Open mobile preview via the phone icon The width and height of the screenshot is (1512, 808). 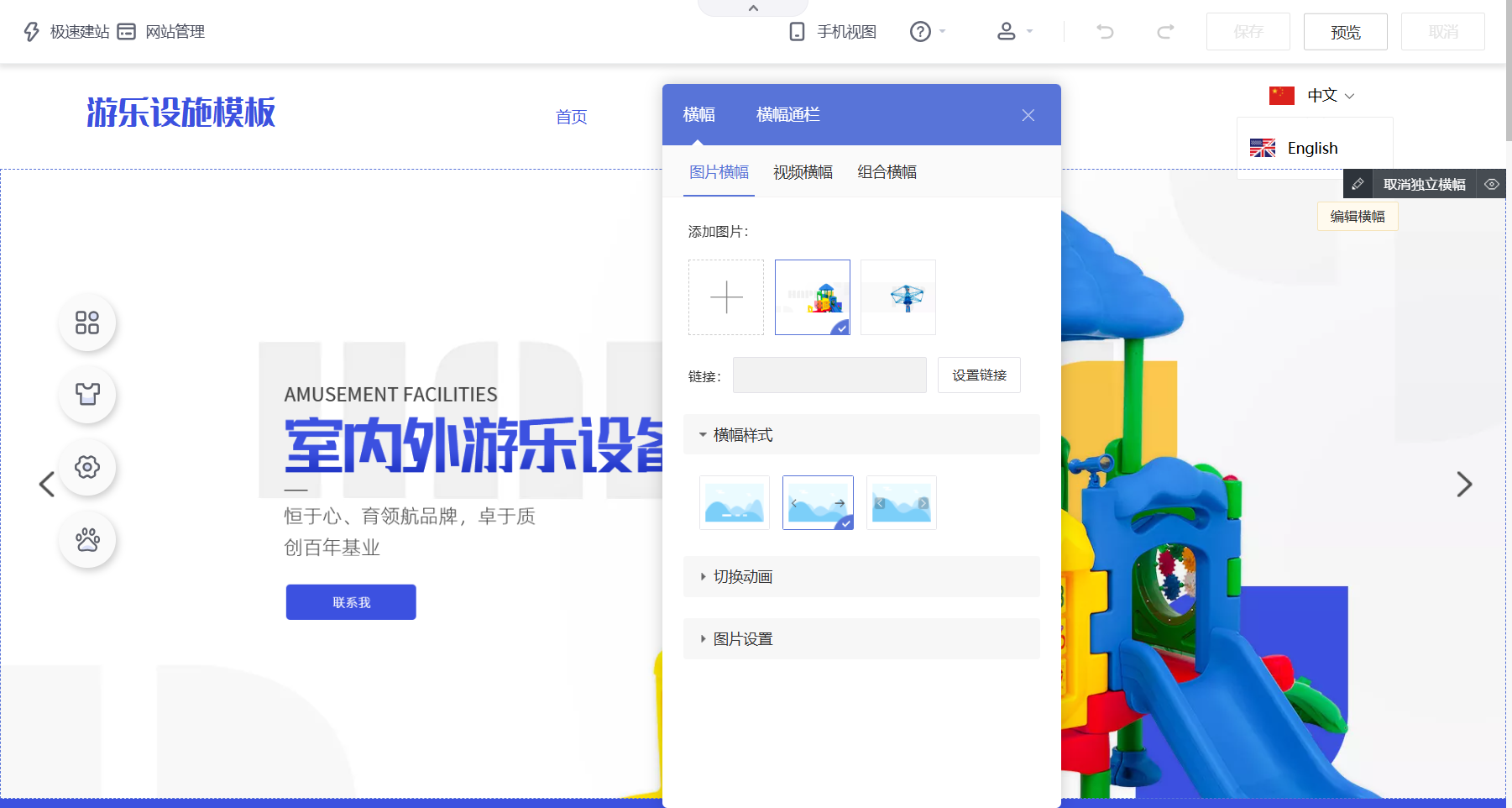[x=796, y=31]
